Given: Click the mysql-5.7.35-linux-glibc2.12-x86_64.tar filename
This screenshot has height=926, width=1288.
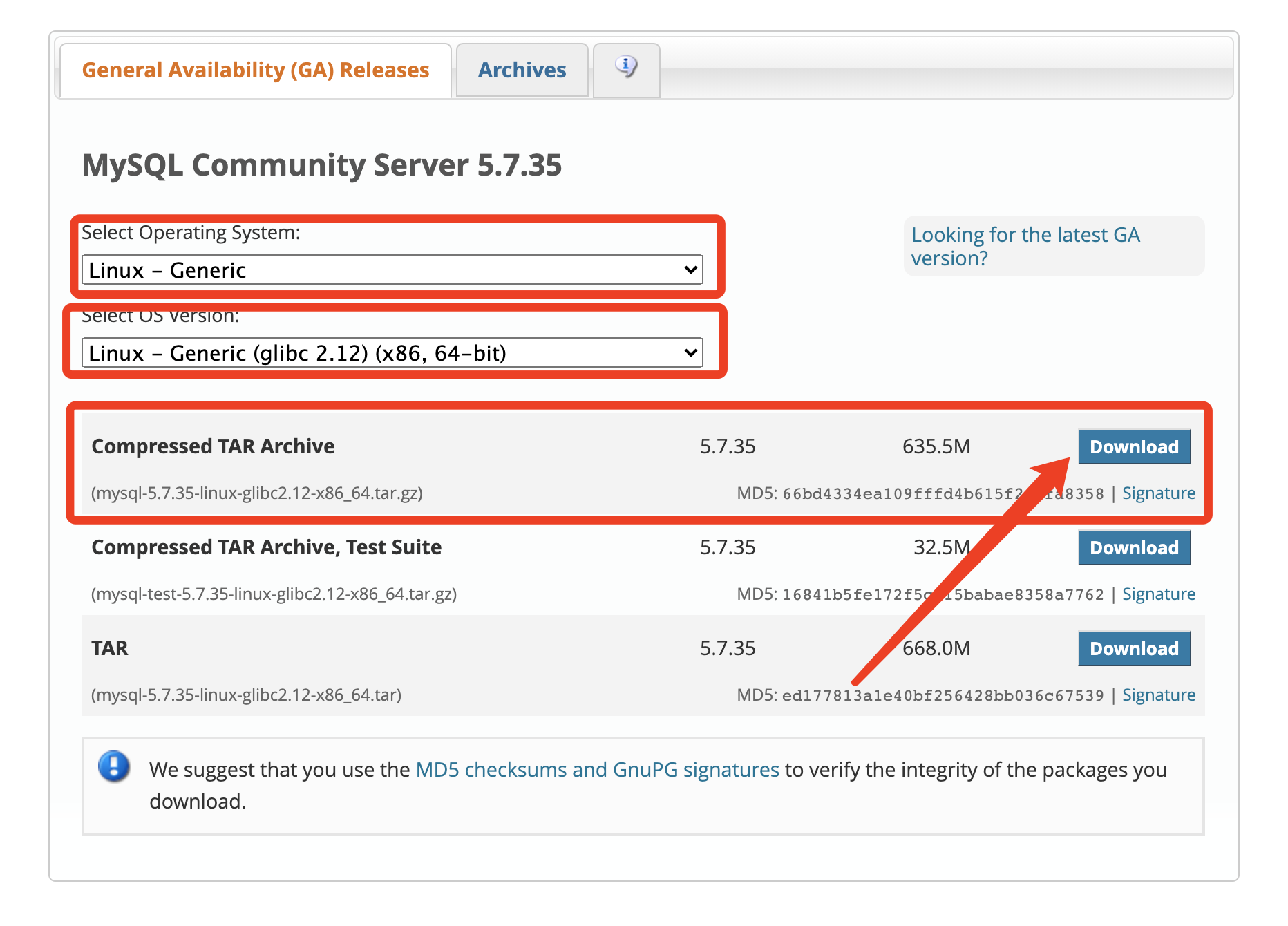Looking at the screenshot, I should pyautogui.click(x=247, y=695).
